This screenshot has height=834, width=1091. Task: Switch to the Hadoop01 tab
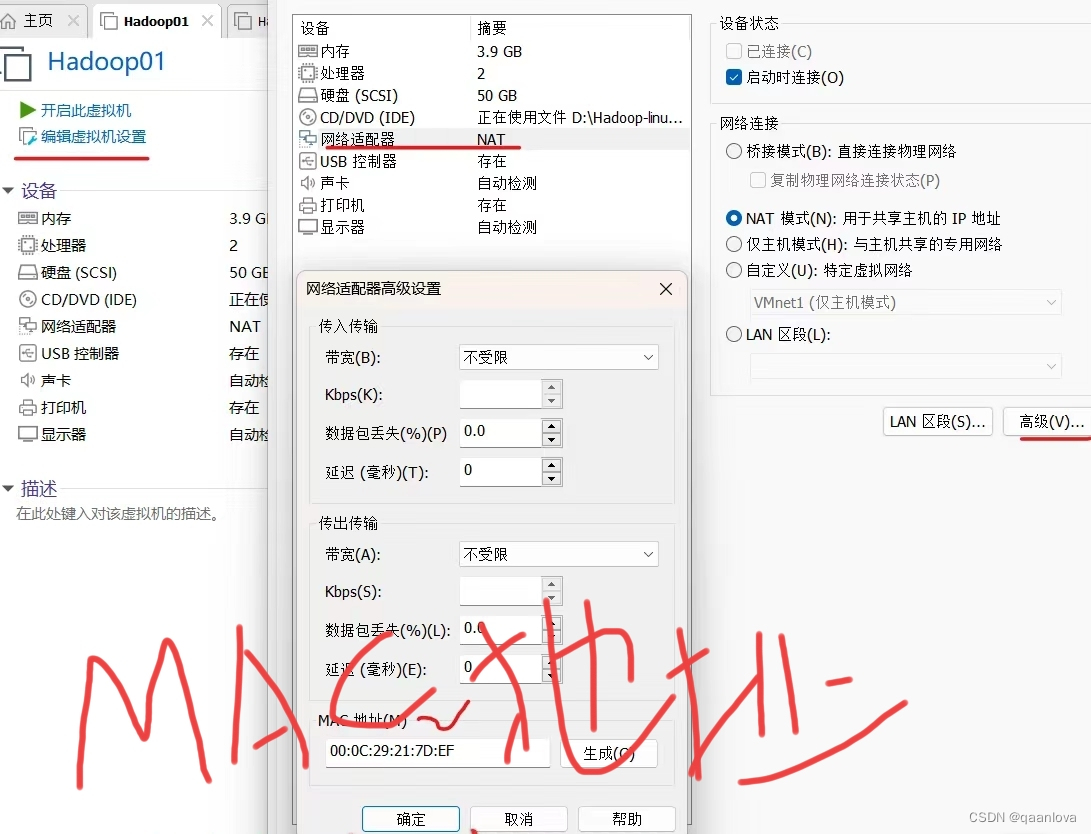pos(156,21)
